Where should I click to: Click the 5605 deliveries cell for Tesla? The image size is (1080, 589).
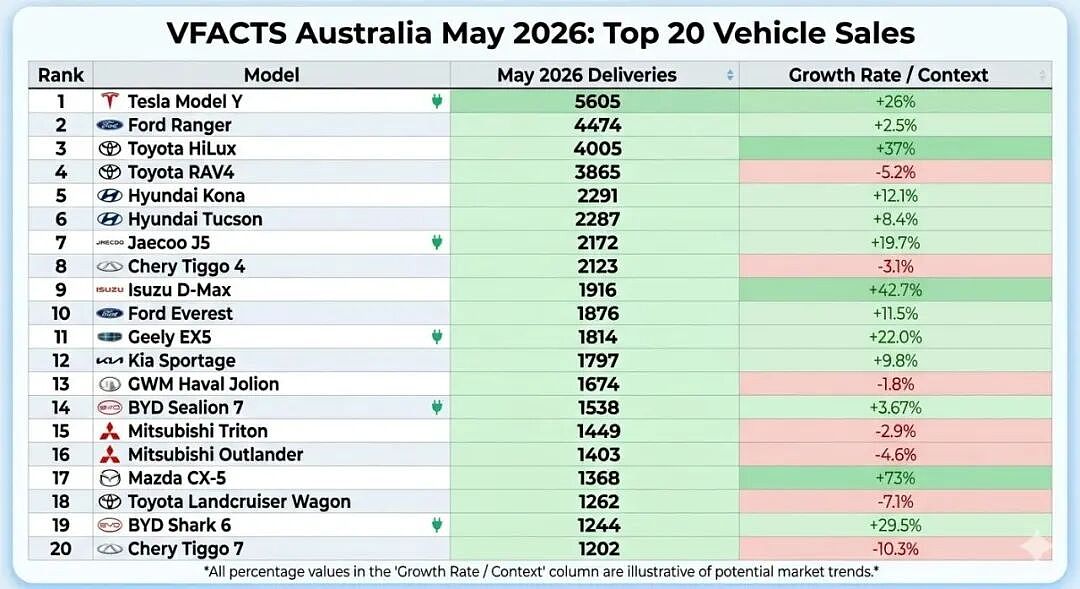pyautogui.click(x=595, y=101)
